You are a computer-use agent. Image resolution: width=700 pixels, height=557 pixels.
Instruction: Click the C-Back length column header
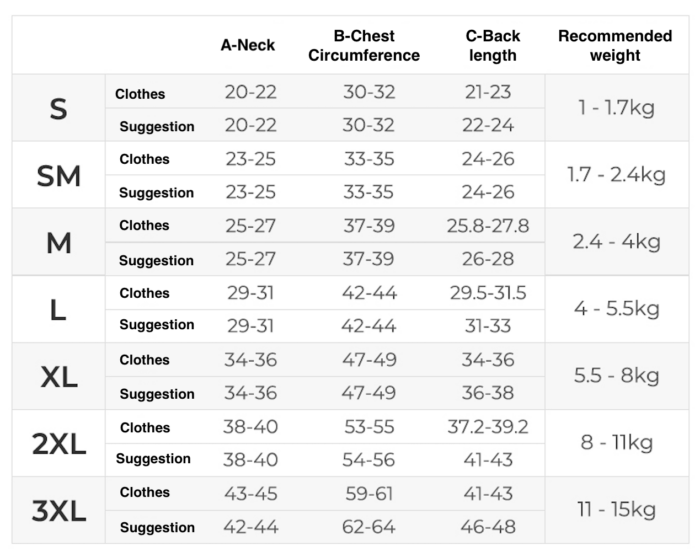coord(492,45)
